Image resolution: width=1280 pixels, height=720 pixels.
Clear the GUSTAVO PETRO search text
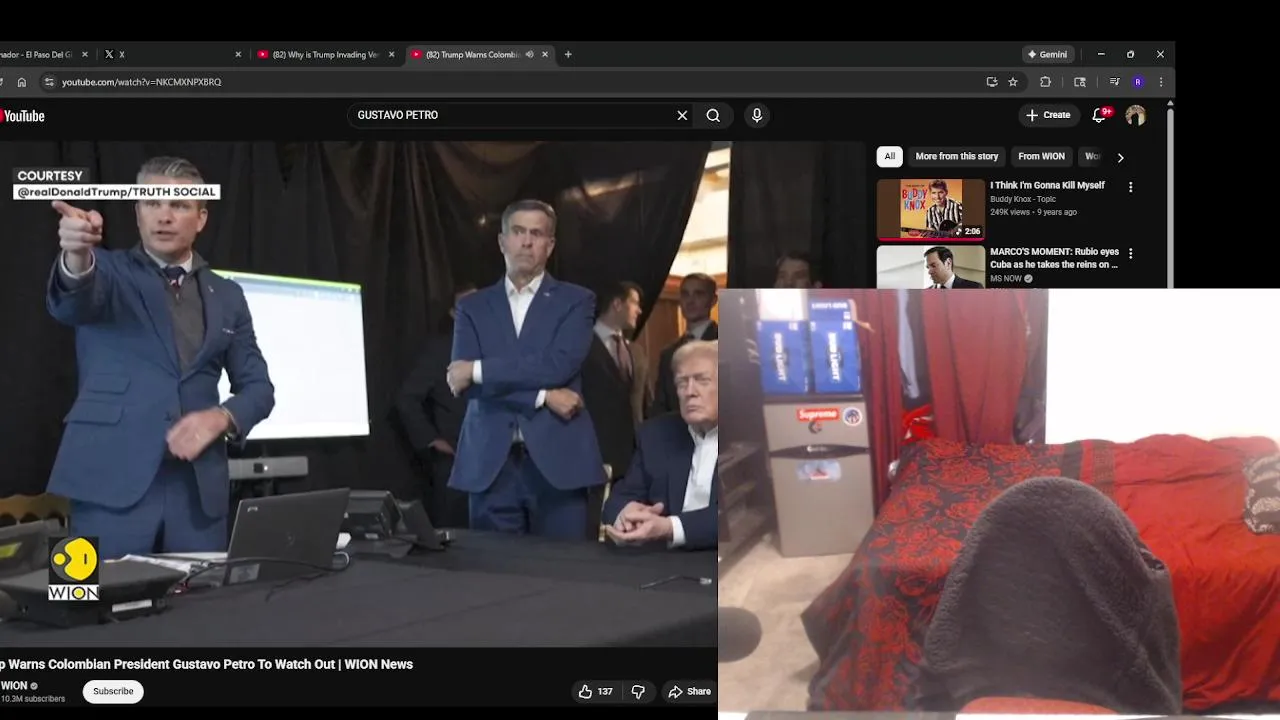click(682, 115)
